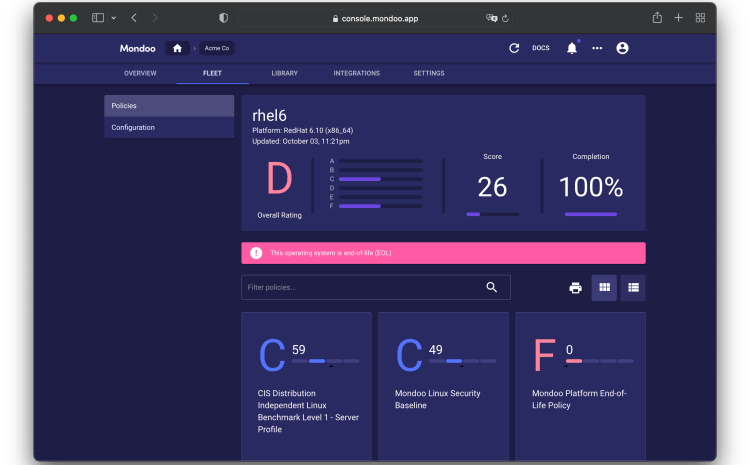Switch to list view of policies
The width and height of the screenshot is (750, 465).
tap(633, 288)
